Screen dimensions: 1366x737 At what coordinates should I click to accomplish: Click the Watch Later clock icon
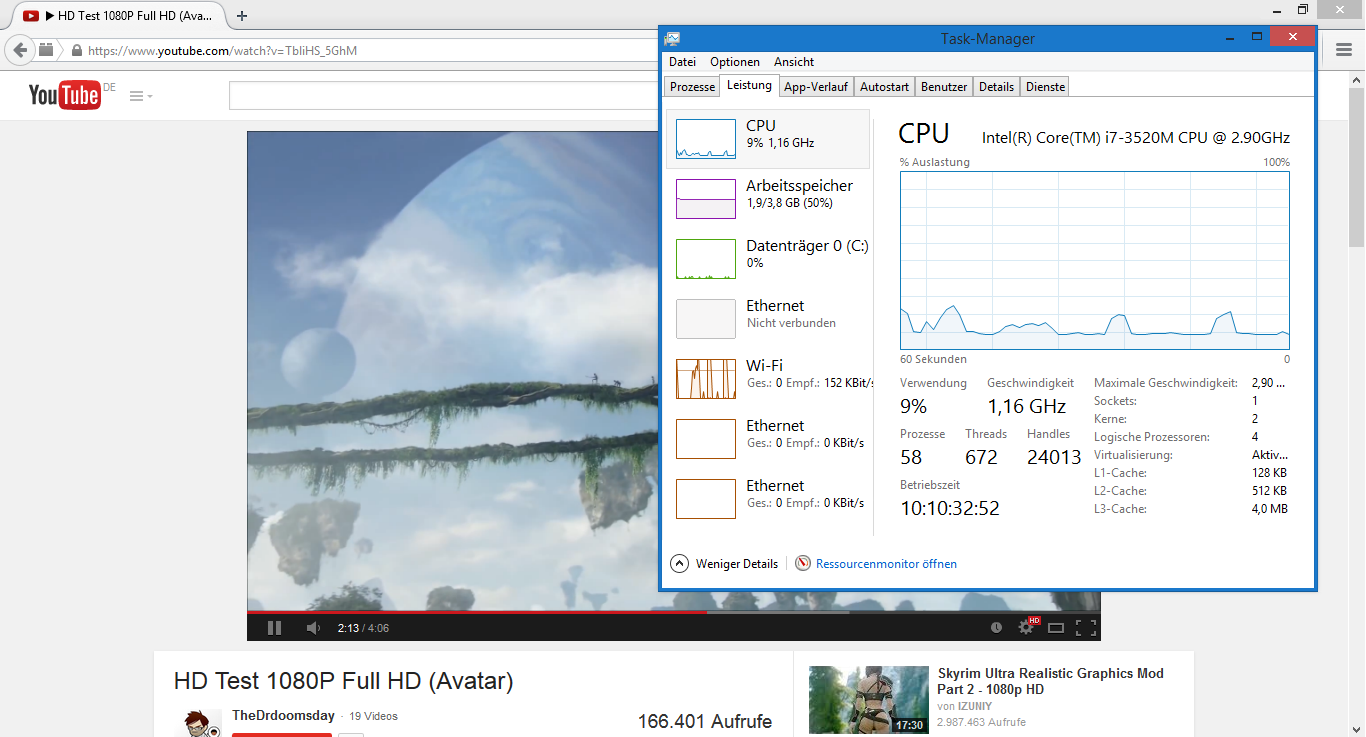pyautogui.click(x=996, y=628)
